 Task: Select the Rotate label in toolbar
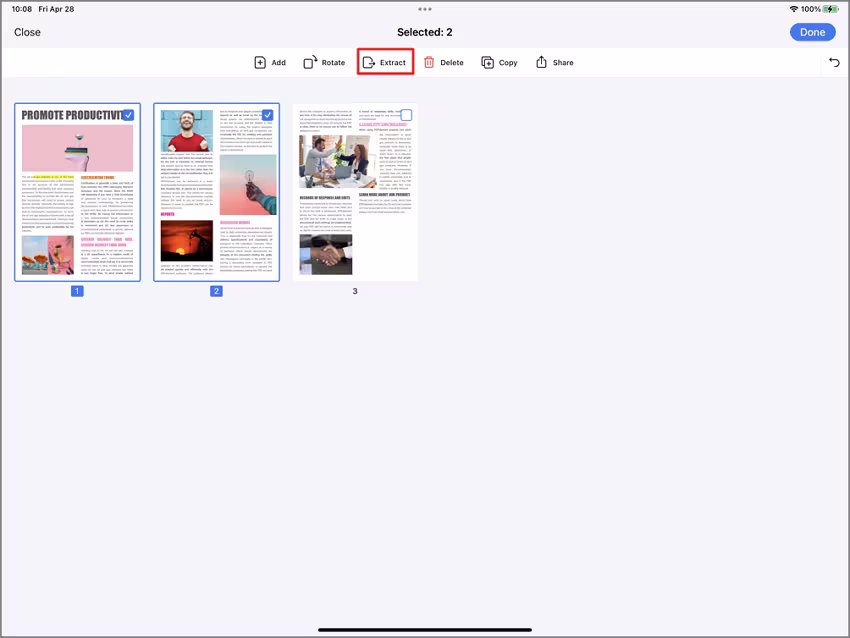click(x=333, y=62)
